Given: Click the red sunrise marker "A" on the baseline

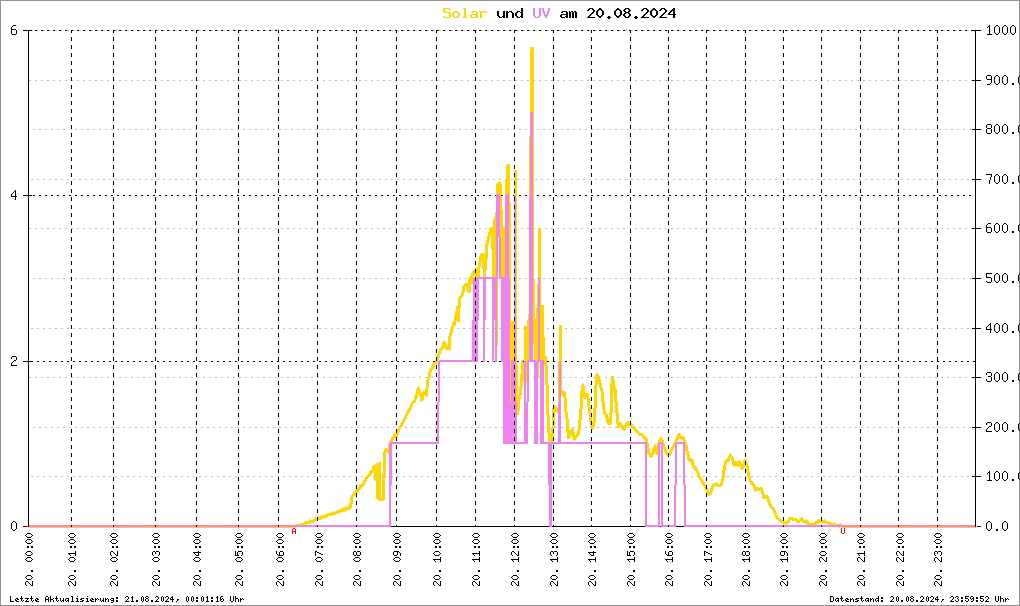Looking at the screenshot, I should click(x=294, y=531).
